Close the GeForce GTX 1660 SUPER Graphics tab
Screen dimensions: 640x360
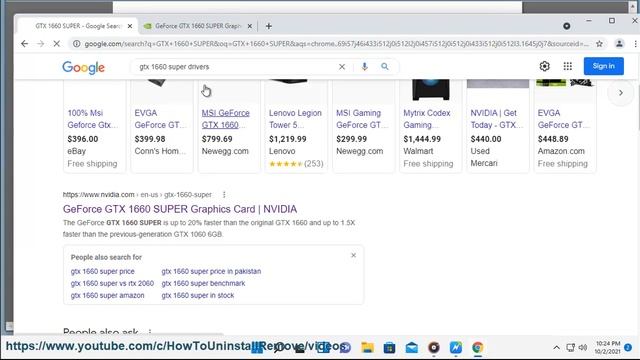[250, 26]
